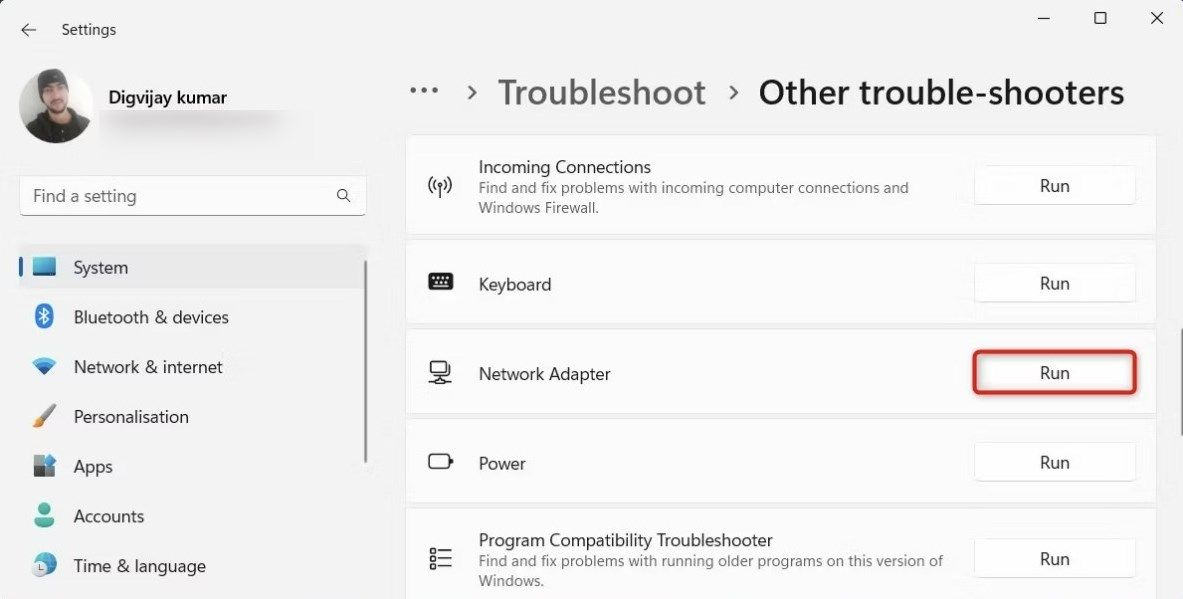Click Digvijay kumar's profile picture
The image size is (1183, 599).
pyautogui.click(x=56, y=105)
